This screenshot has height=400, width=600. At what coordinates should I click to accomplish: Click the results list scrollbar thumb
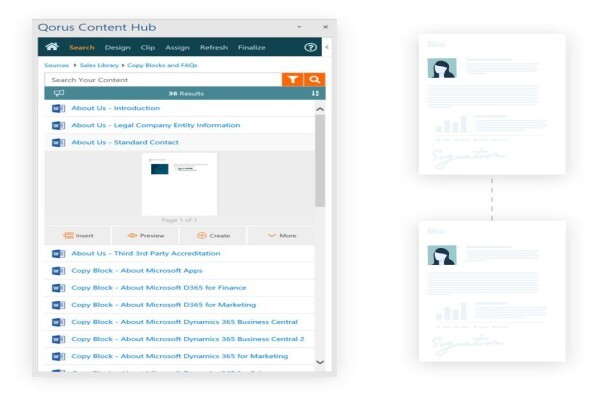click(x=320, y=161)
